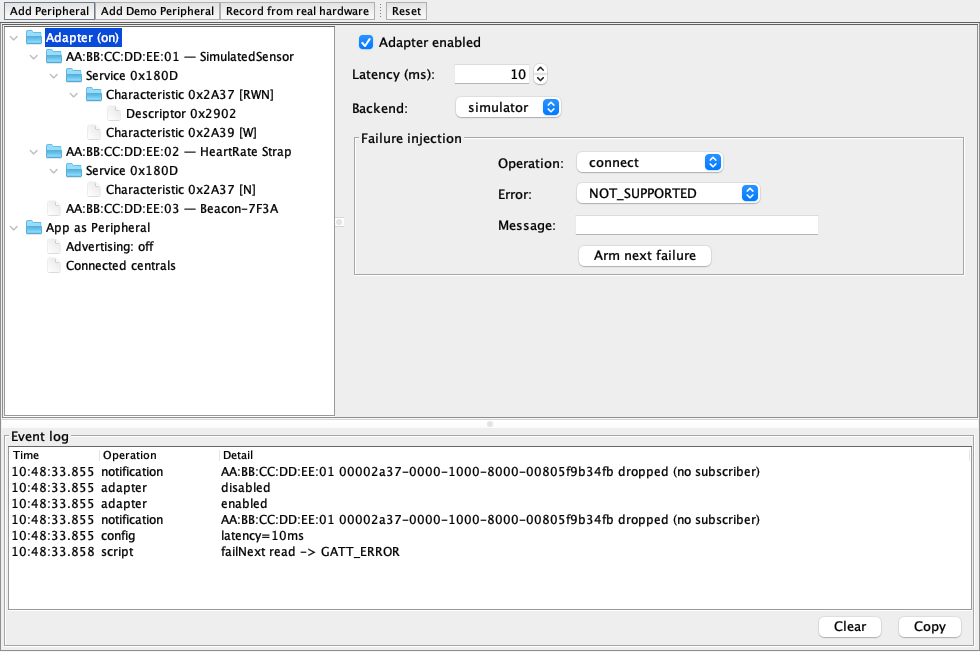Click the Advertising: off file icon
980x652 pixels.
coord(54,247)
